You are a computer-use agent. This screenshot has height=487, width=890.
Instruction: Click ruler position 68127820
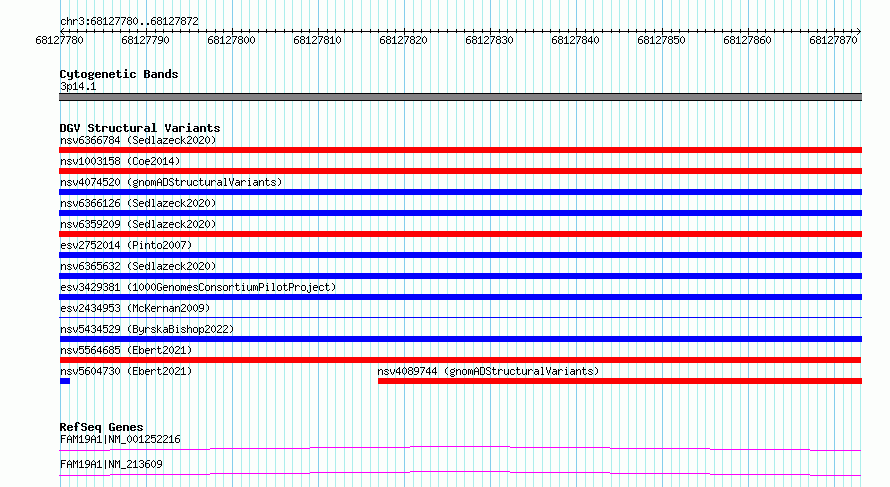(x=404, y=40)
